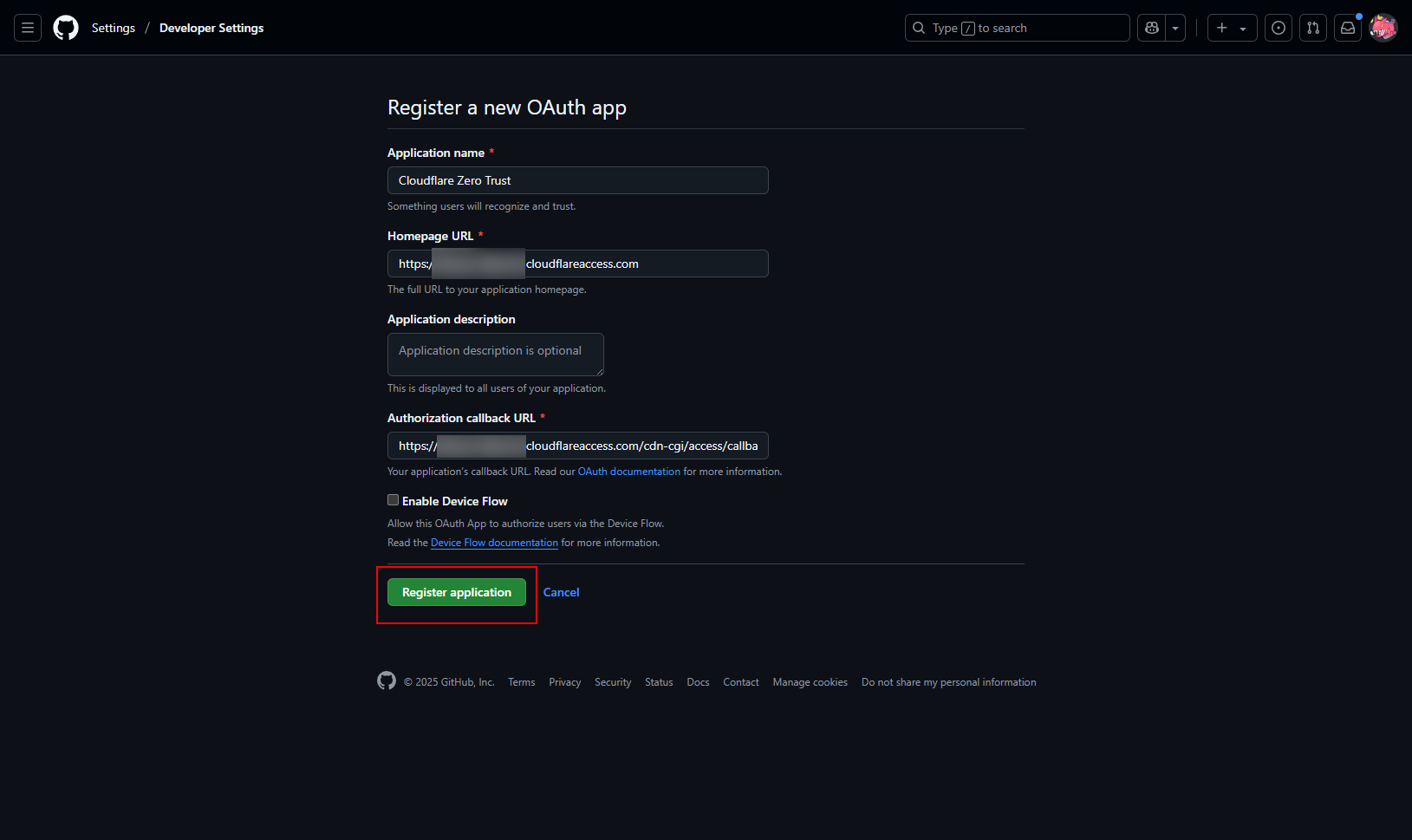Open the Privacy footer link
The width and height of the screenshot is (1412, 840).
[565, 682]
